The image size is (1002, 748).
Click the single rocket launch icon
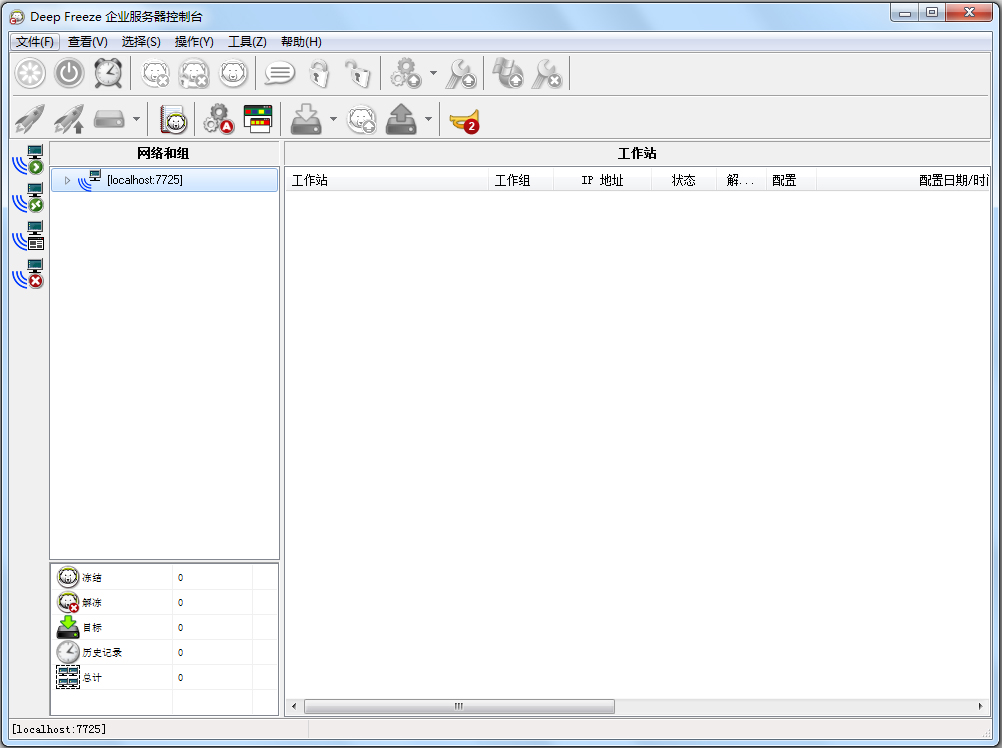click(x=29, y=119)
